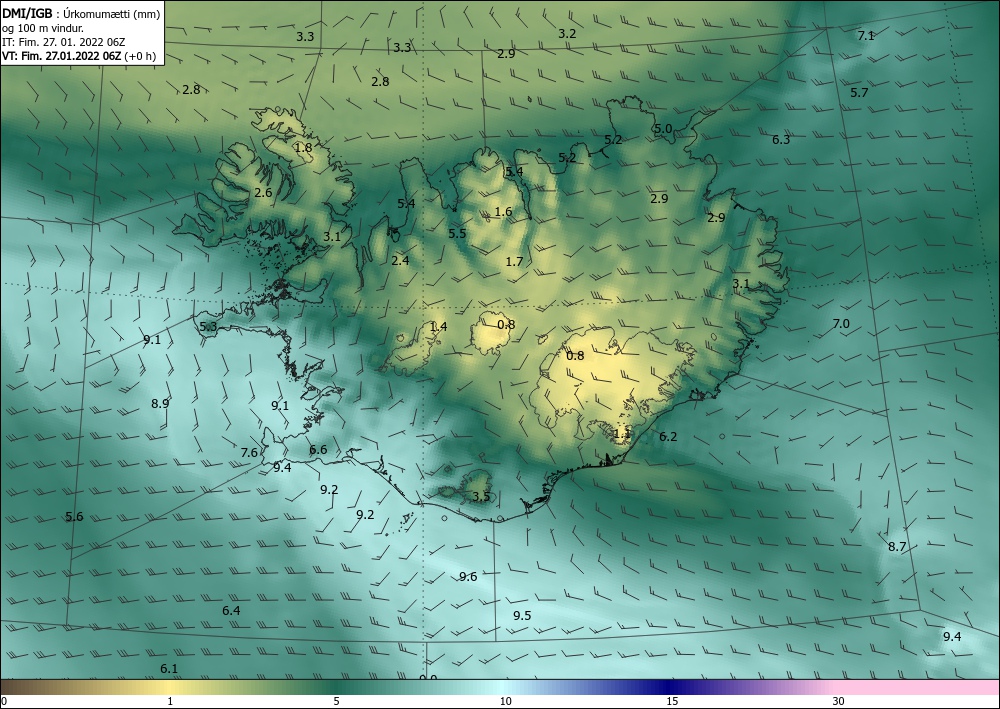This screenshot has height=709, width=1000.
Task: Click the 5.0 value on the map
Action: click(663, 129)
